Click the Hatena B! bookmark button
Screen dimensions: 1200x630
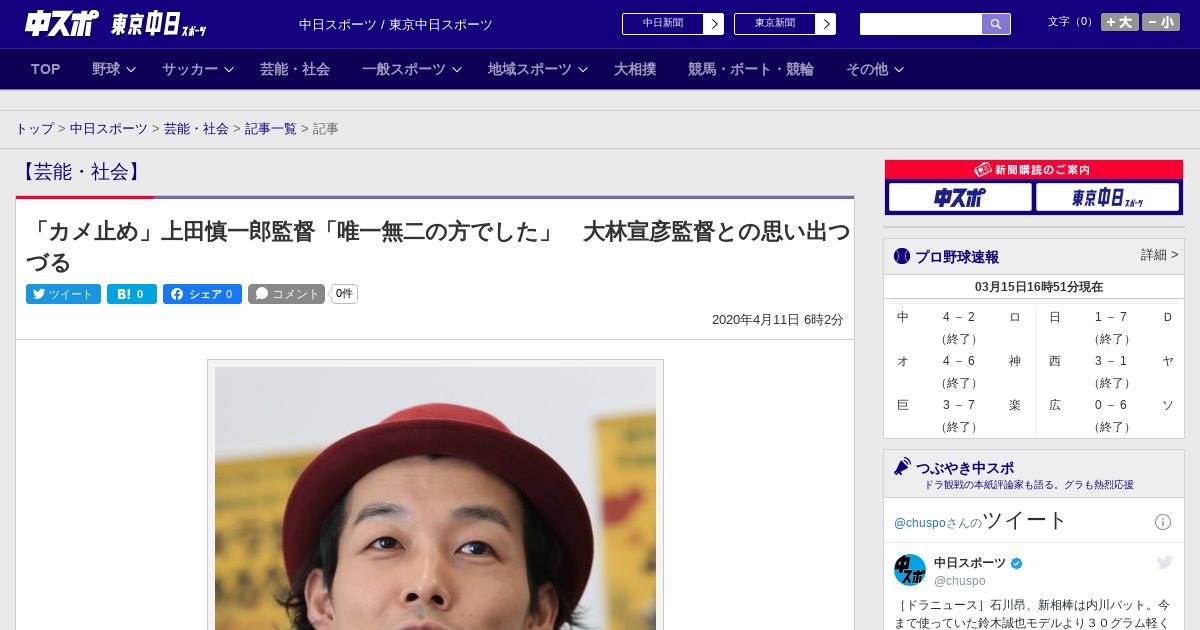(x=132, y=294)
